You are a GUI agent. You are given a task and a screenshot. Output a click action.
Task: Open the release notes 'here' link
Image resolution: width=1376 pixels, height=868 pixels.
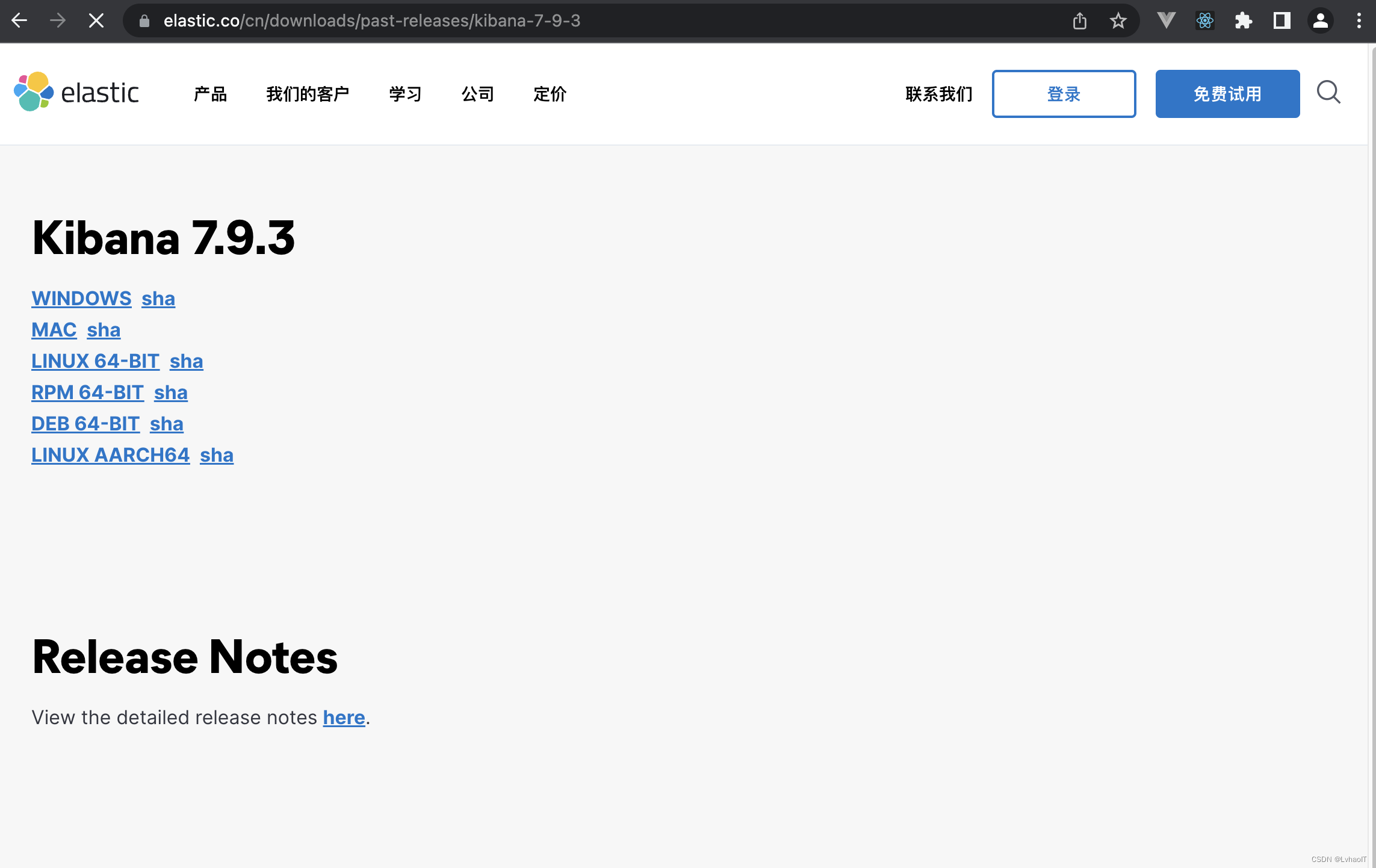[x=344, y=718]
